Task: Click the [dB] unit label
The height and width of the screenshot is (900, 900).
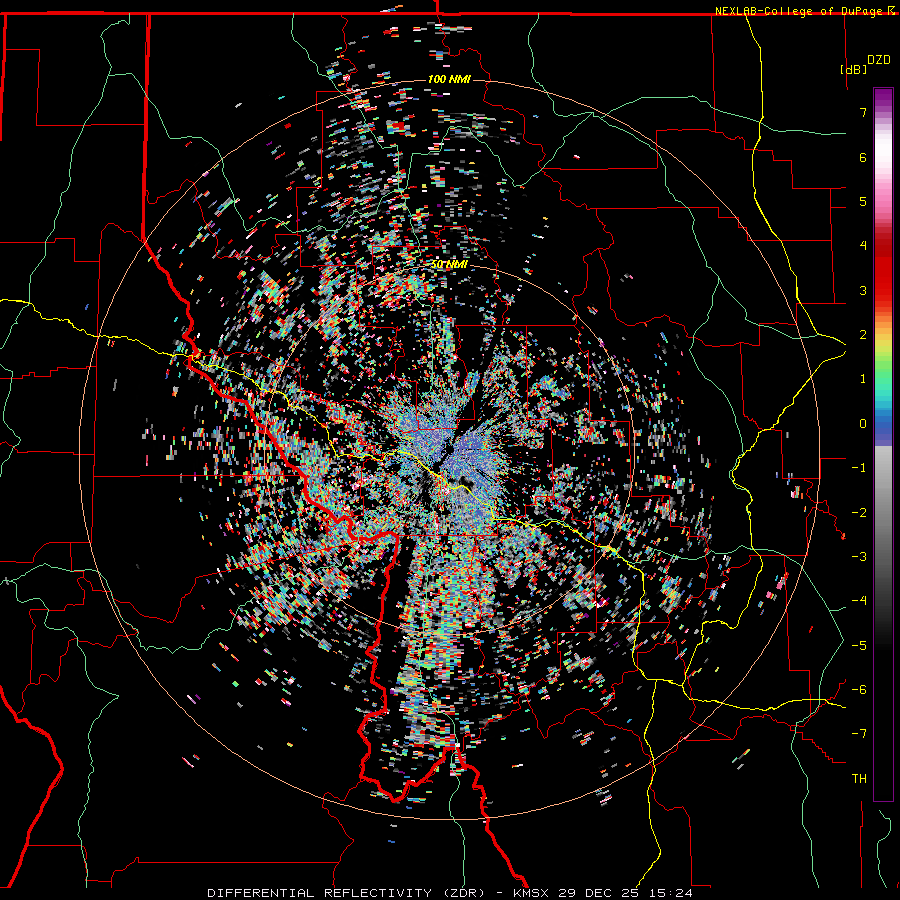Action: tap(854, 69)
